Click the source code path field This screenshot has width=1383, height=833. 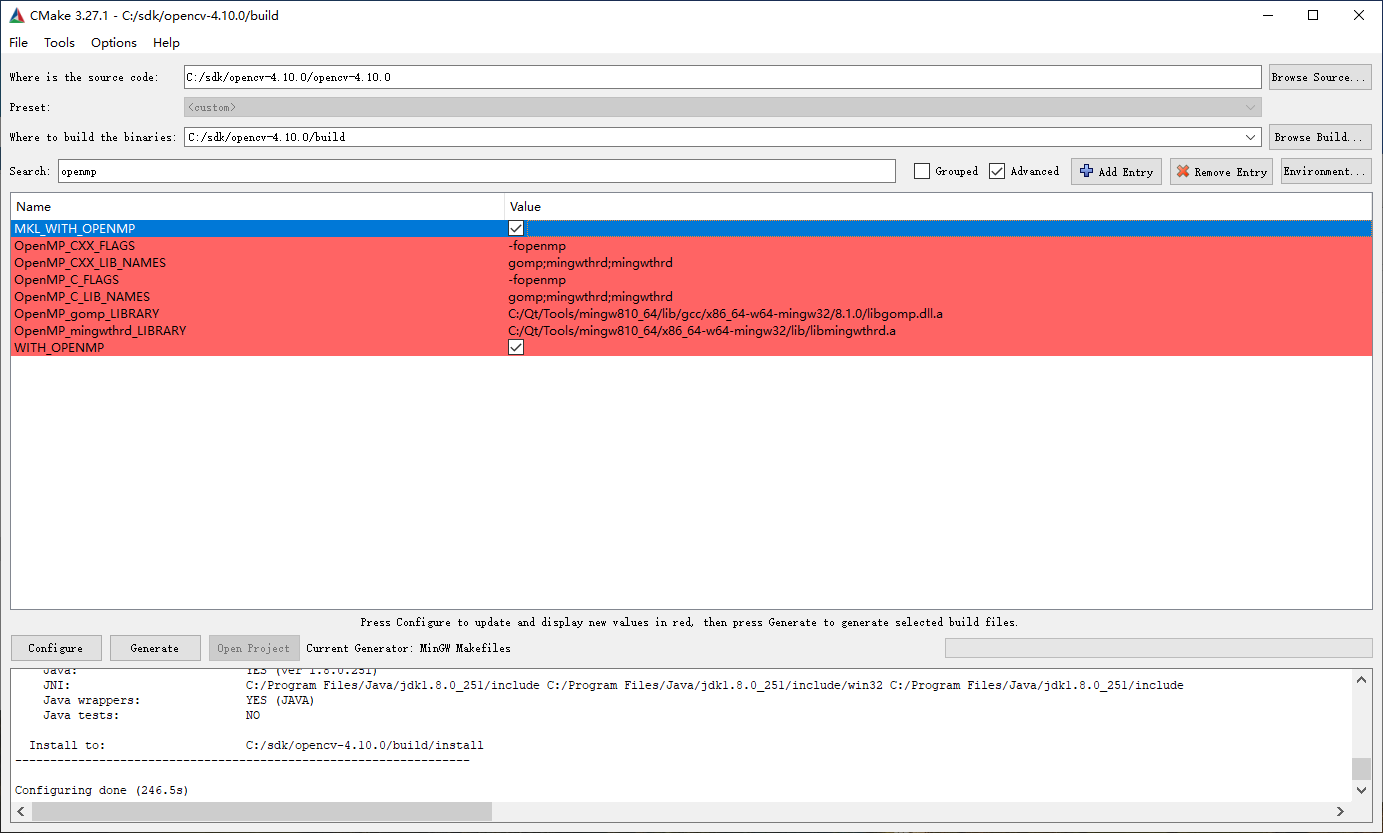[x=722, y=77]
